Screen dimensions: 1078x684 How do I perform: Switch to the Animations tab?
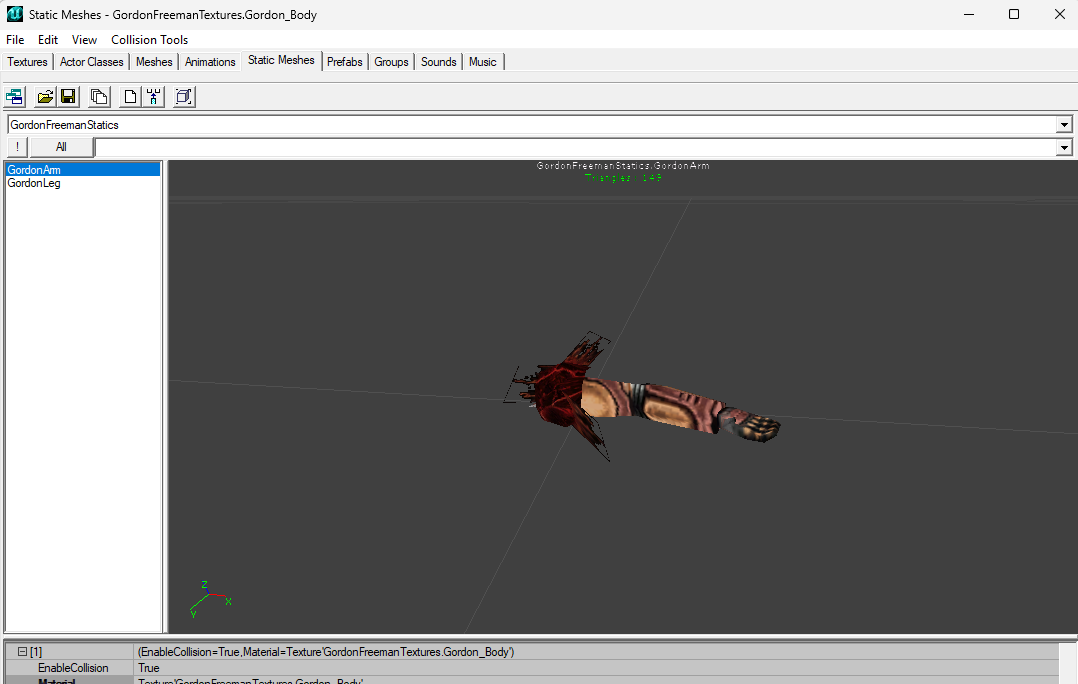(210, 62)
